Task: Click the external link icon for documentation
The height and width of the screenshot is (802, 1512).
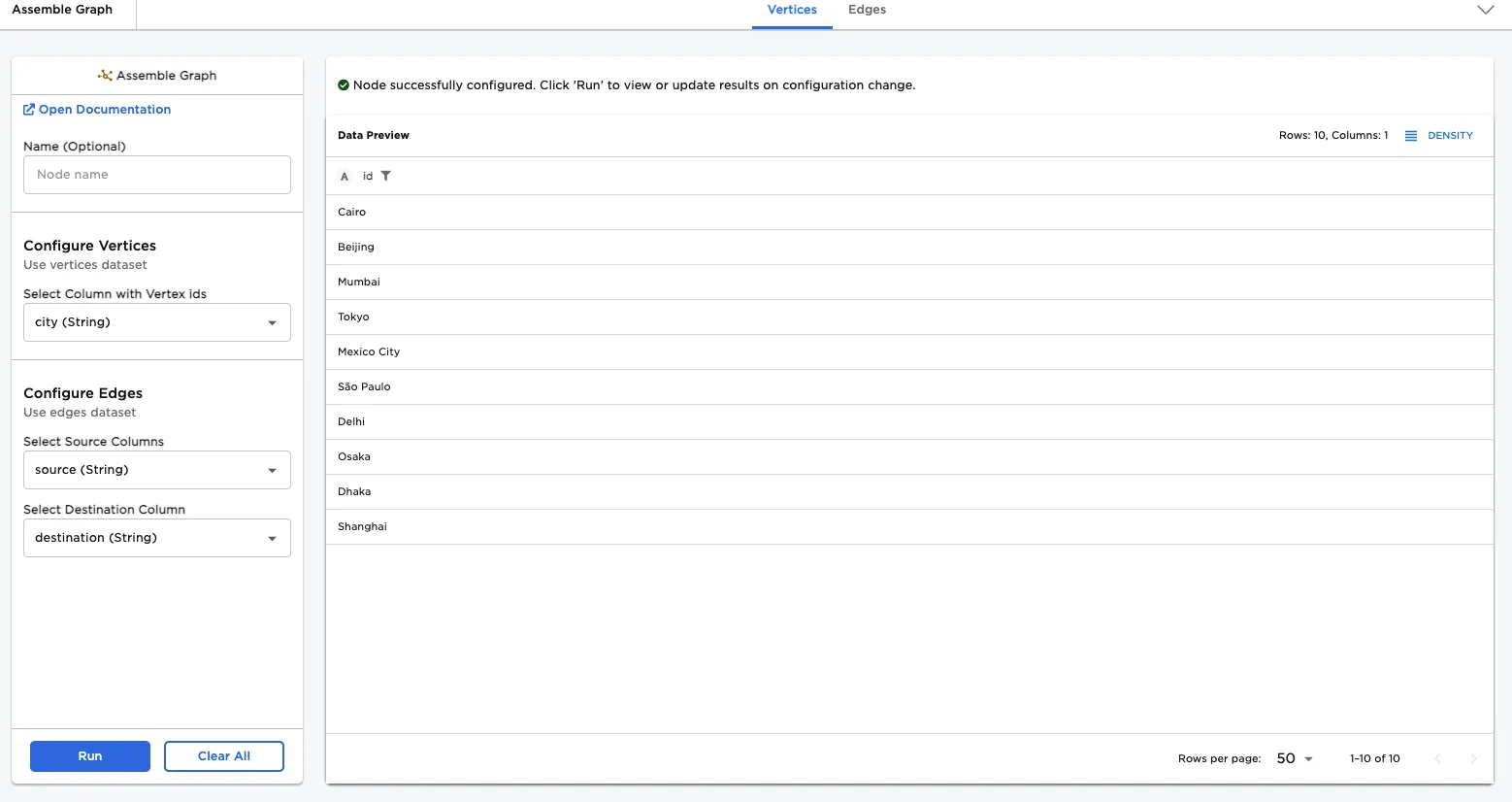Action: point(29,110)
